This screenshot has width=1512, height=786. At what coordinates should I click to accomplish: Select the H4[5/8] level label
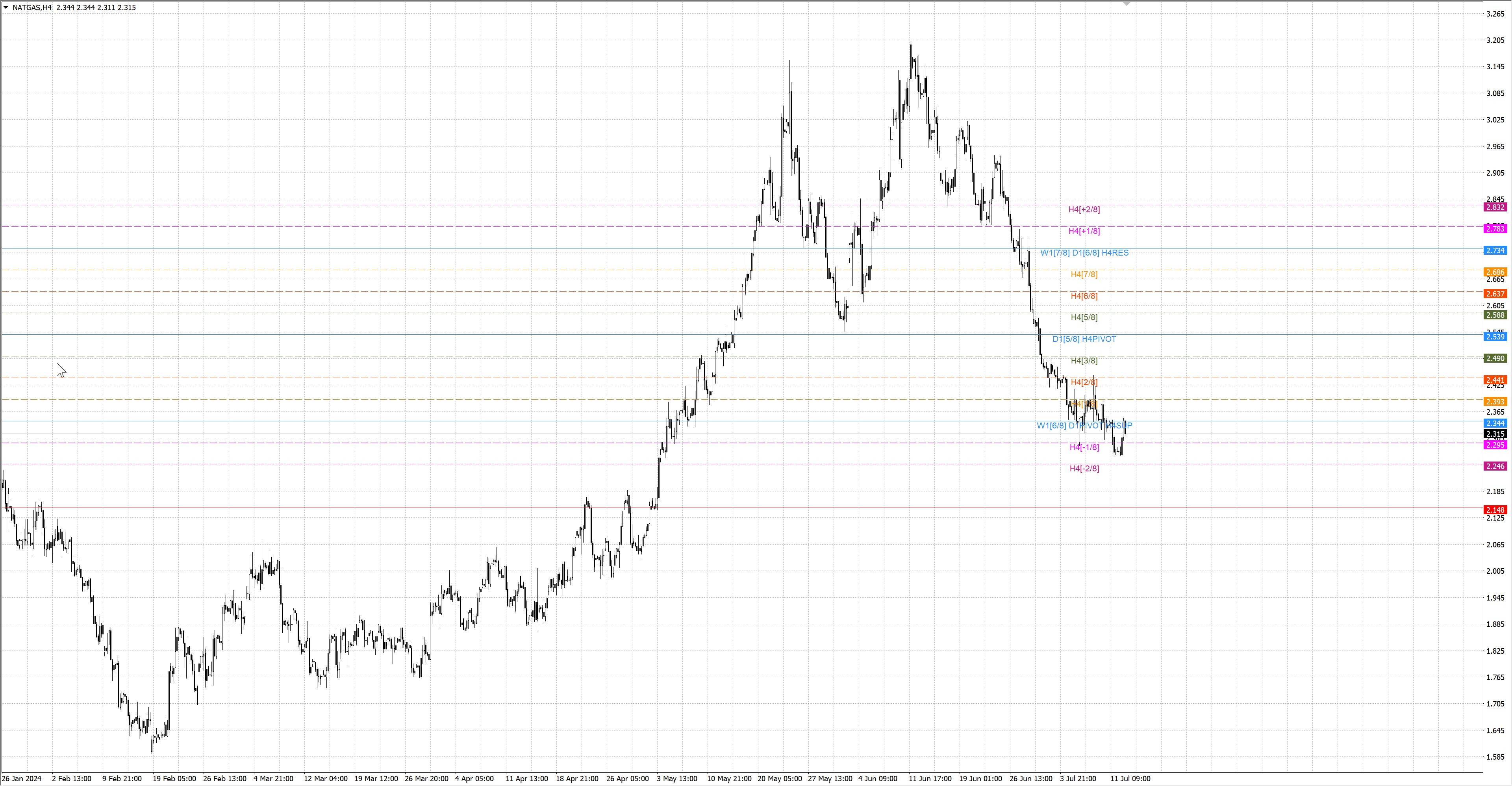(x=1084, y=317)
